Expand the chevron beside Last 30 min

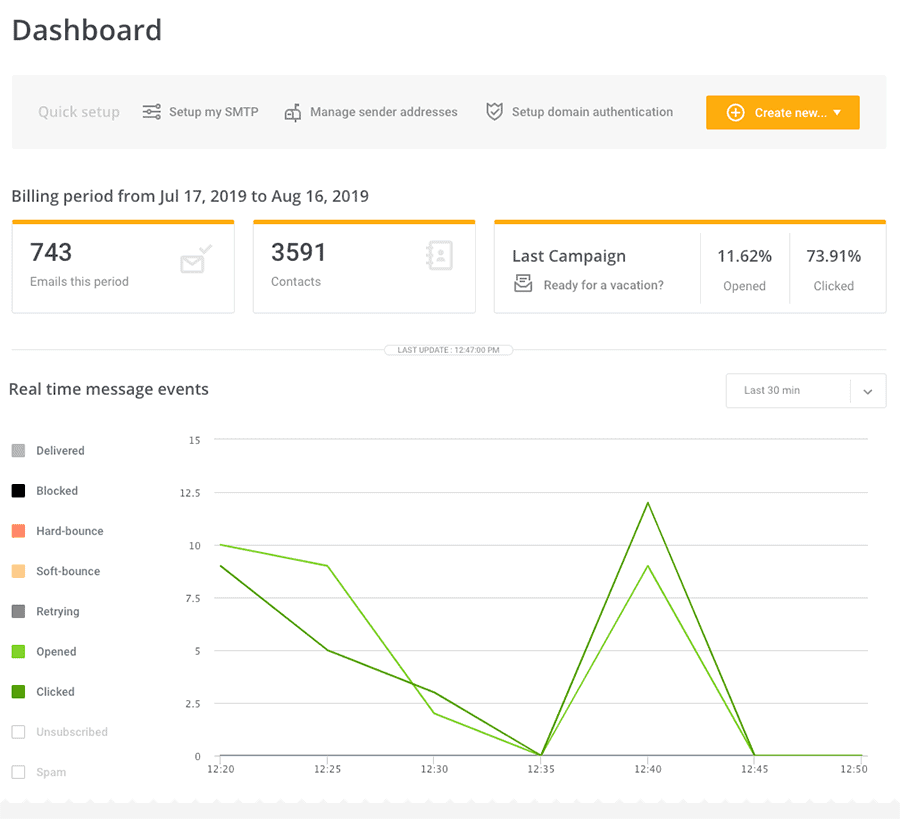click(x=867, y=391)
